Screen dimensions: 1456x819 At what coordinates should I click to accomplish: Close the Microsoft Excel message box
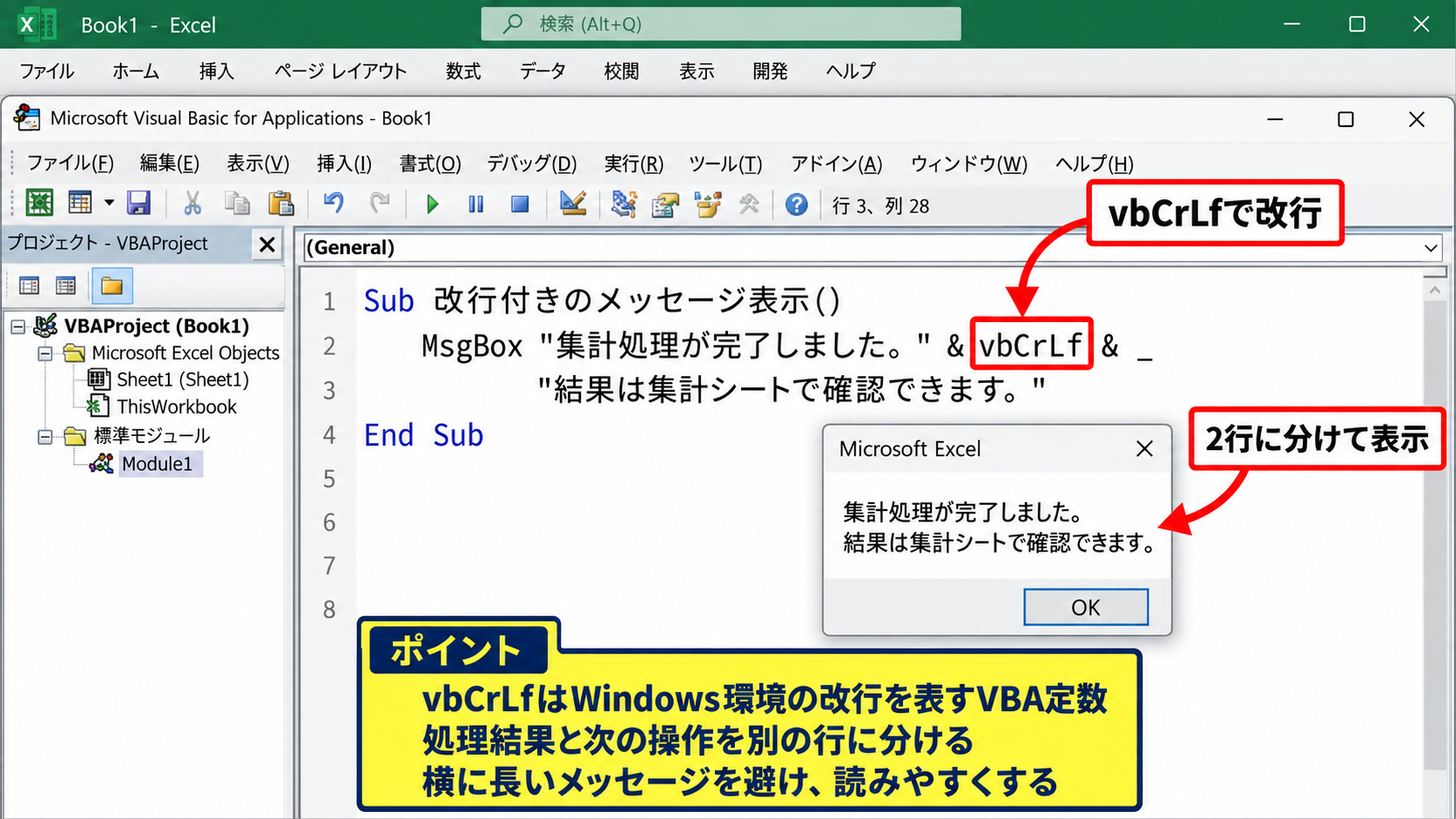(1144, 449)
